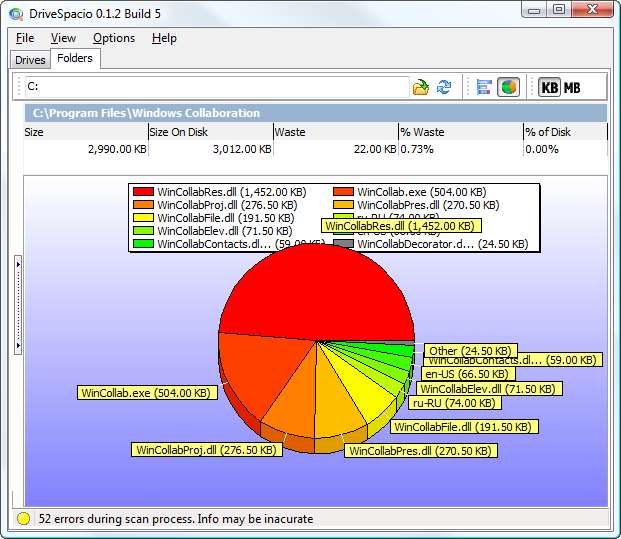The height and width of the screenshot is (539, 621).
Task: Open the View menu
Action: pos(63,38)
